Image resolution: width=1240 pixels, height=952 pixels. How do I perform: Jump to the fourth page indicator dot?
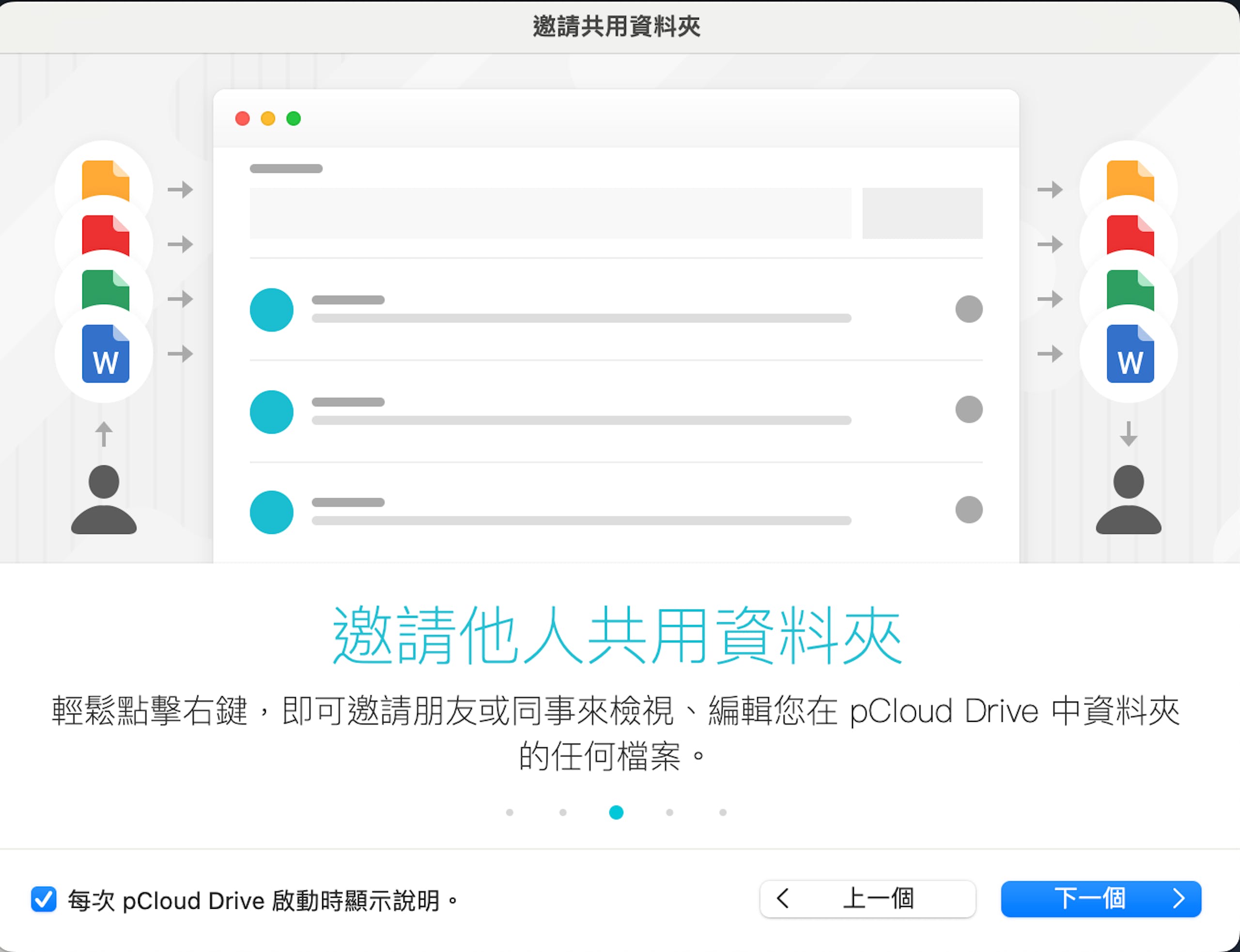pyautogui.click(x=669, y=812)
